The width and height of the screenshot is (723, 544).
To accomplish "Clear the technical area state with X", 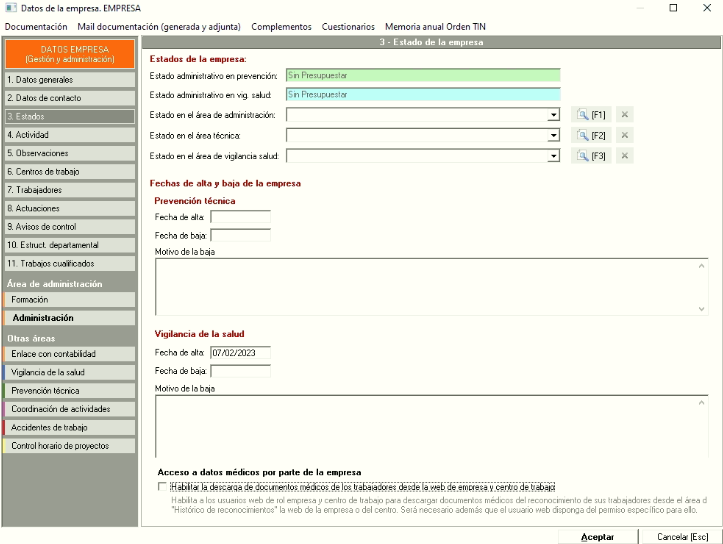I will (x=625, y=135).
